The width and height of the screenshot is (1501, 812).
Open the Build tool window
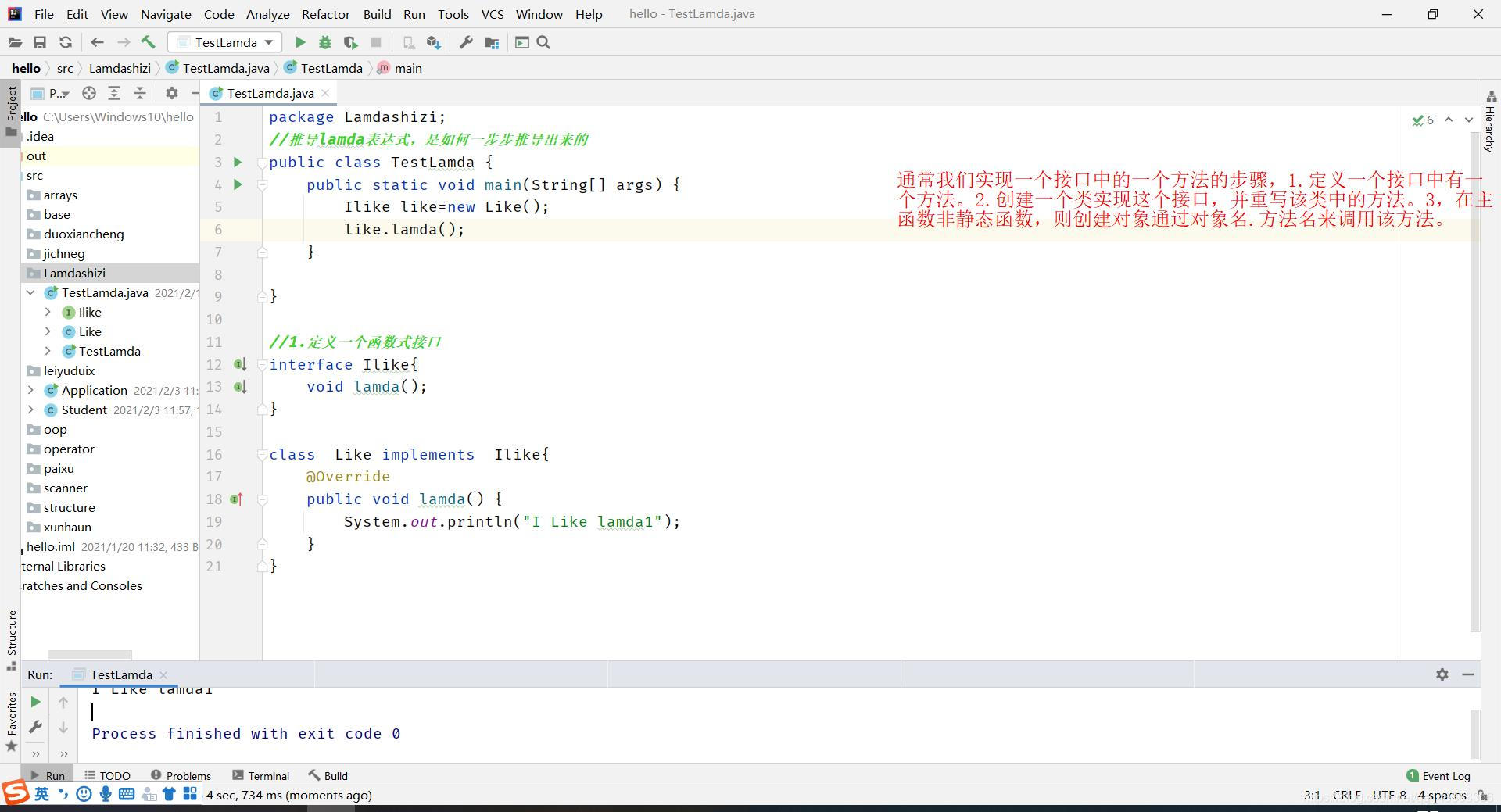point(328,775)
